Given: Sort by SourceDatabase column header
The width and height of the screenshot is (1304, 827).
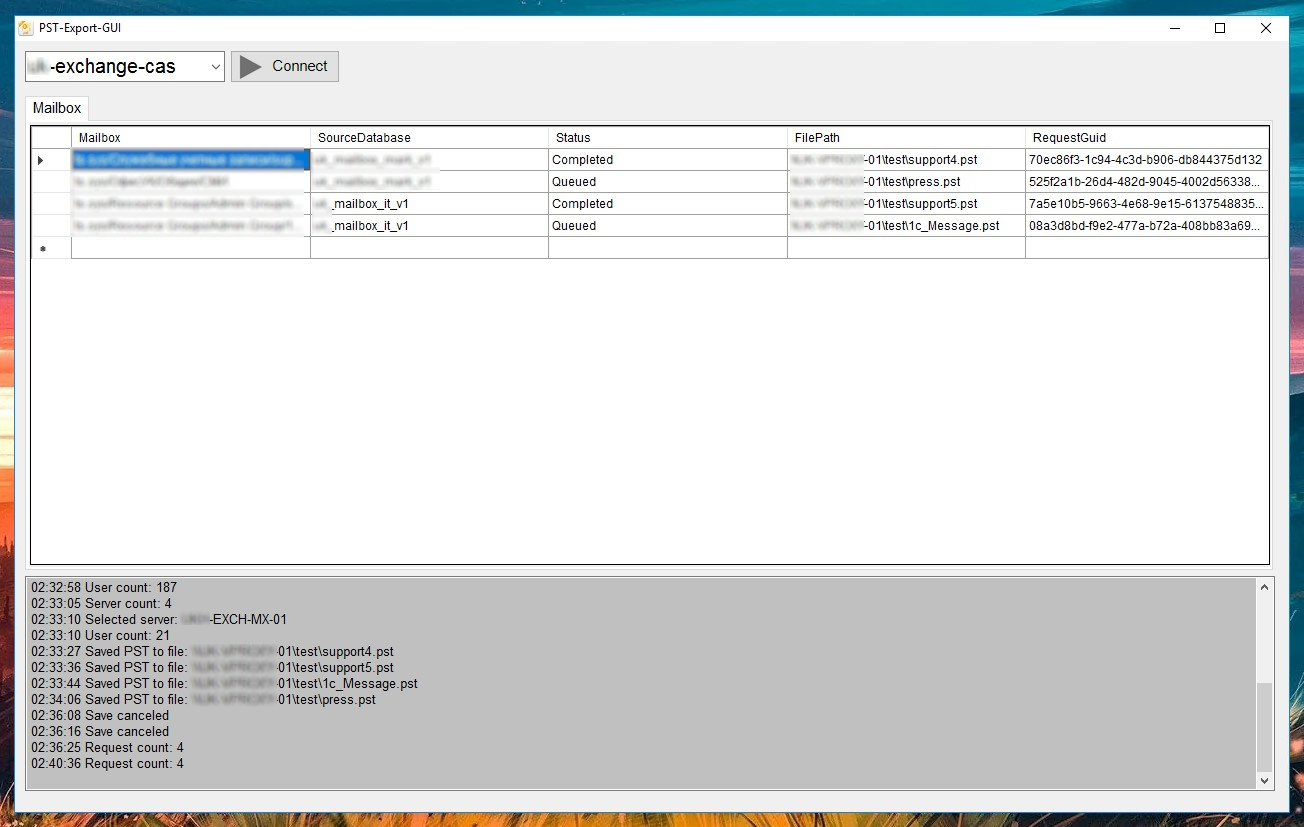Looking at the screenshot, I should (429, 138).
